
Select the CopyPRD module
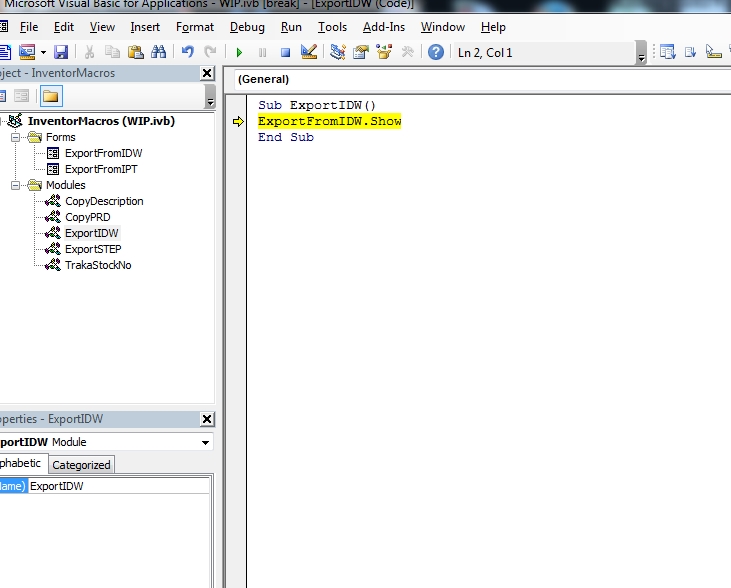88,217
